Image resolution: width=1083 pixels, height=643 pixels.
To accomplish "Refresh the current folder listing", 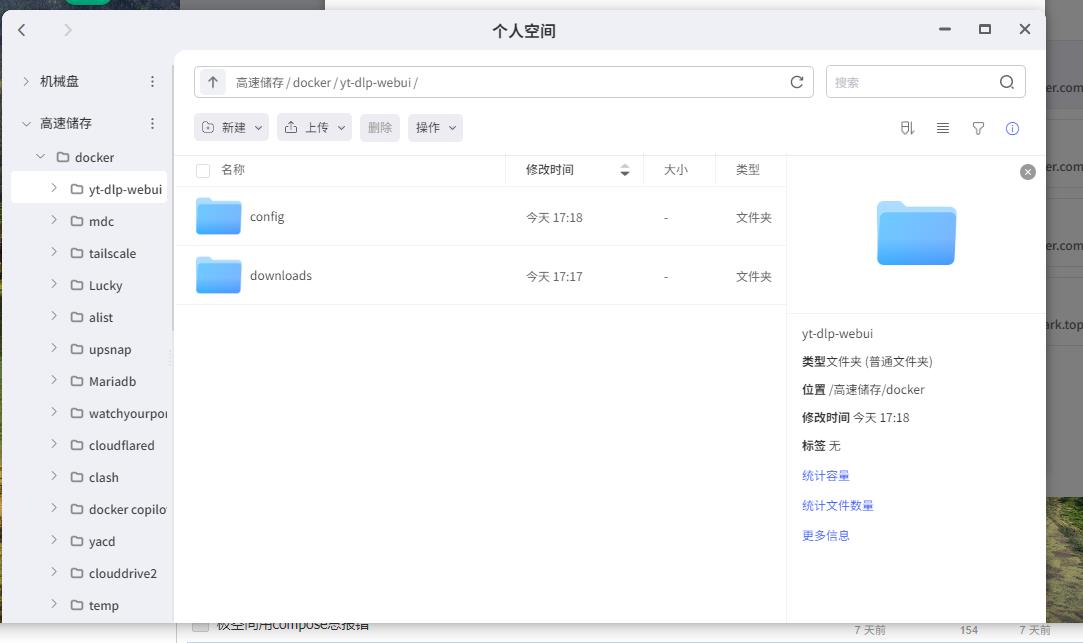I will (x=797, y=82).
